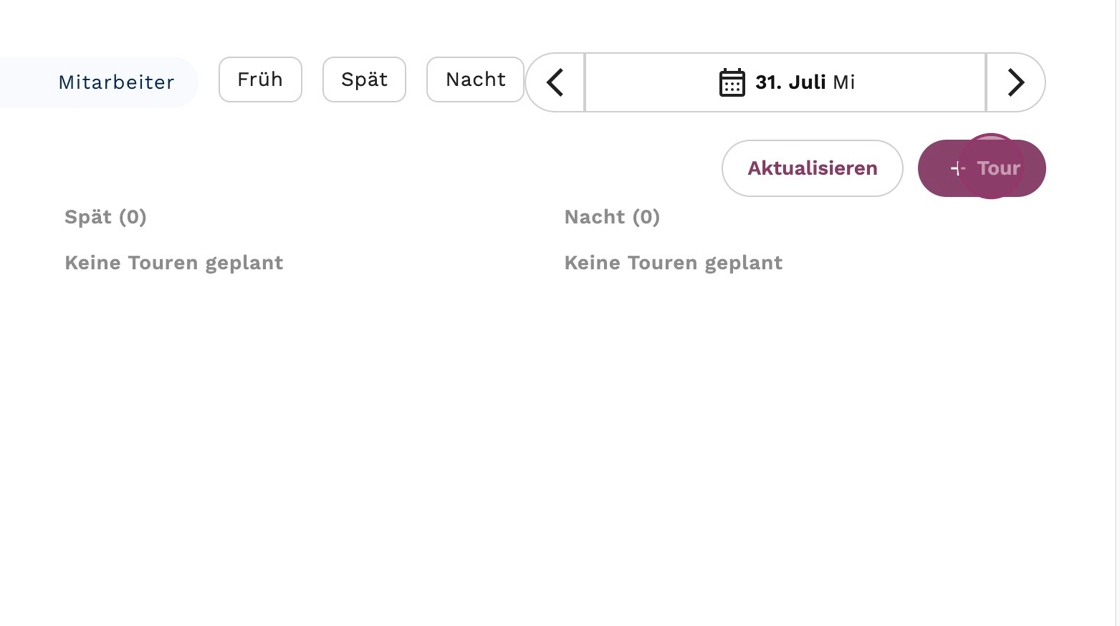
Task: Go to the next day with right chevron
Action: [1015, 82]
